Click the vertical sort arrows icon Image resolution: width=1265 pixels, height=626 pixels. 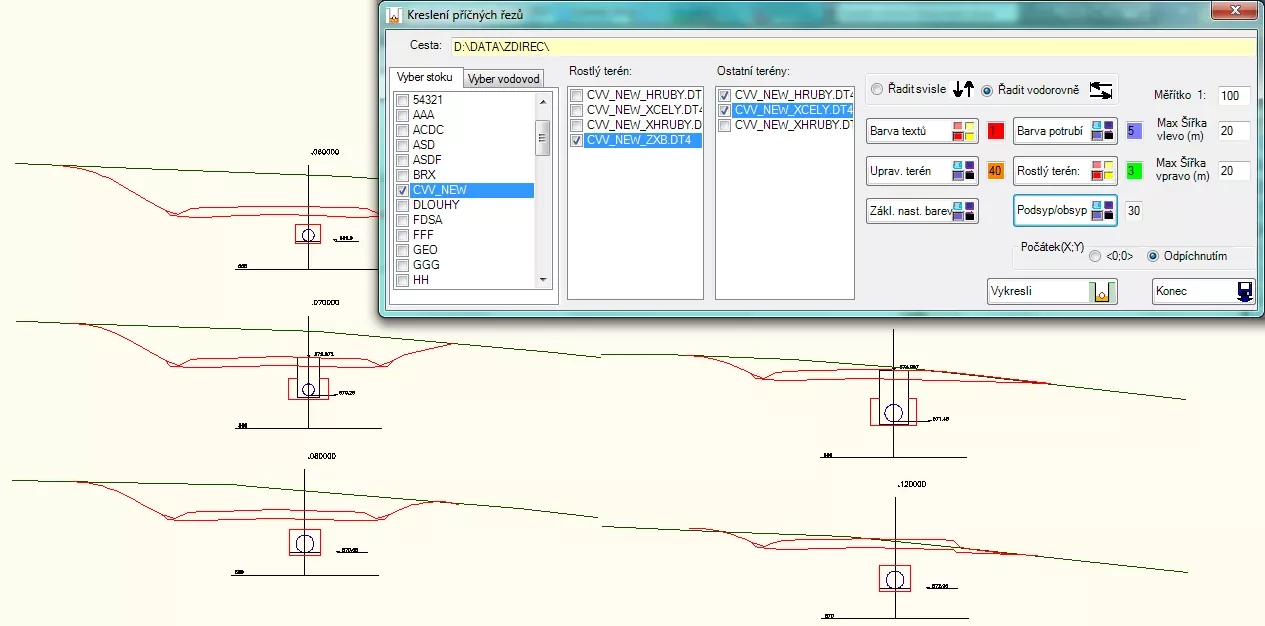tap(963, 90)
